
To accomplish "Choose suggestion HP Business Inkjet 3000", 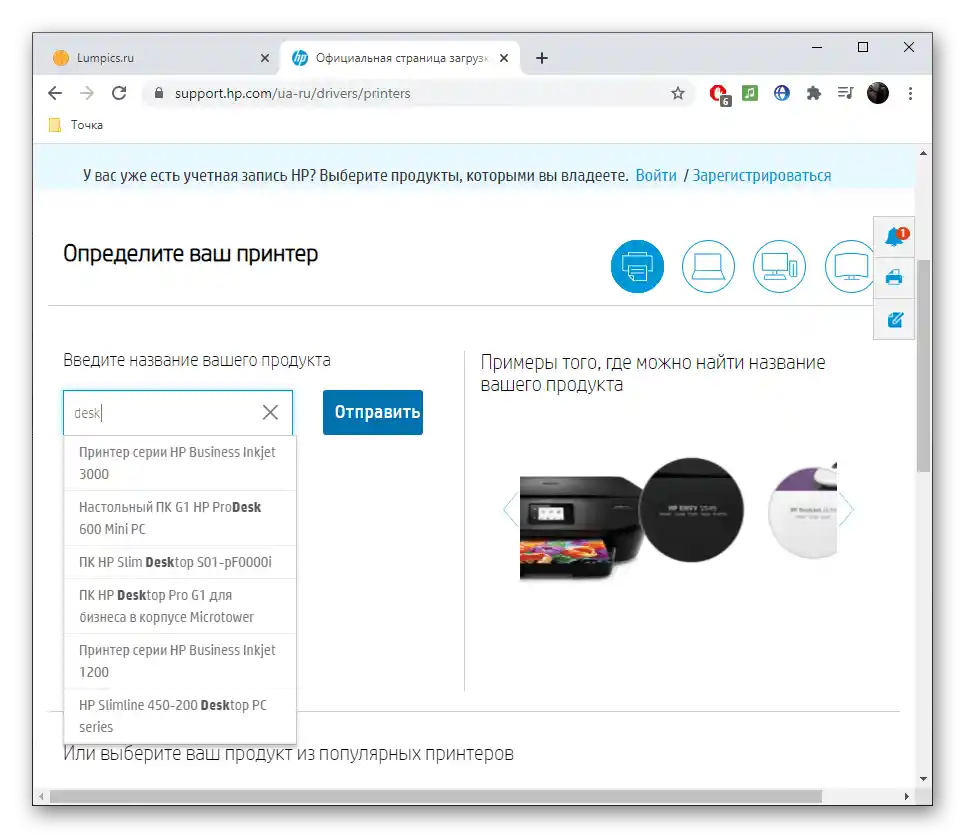I will coord(180,463).
